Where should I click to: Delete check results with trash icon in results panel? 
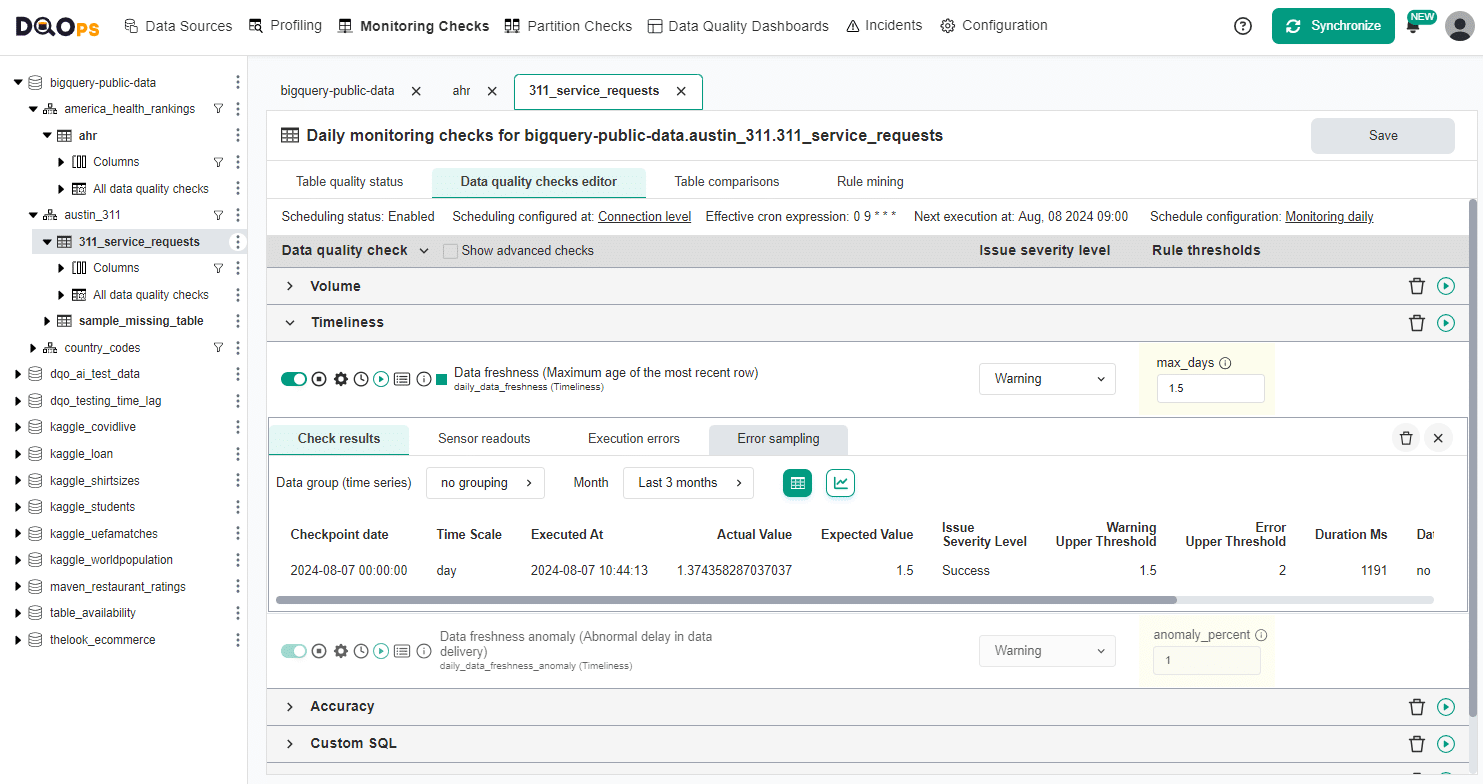point(1406,438)
